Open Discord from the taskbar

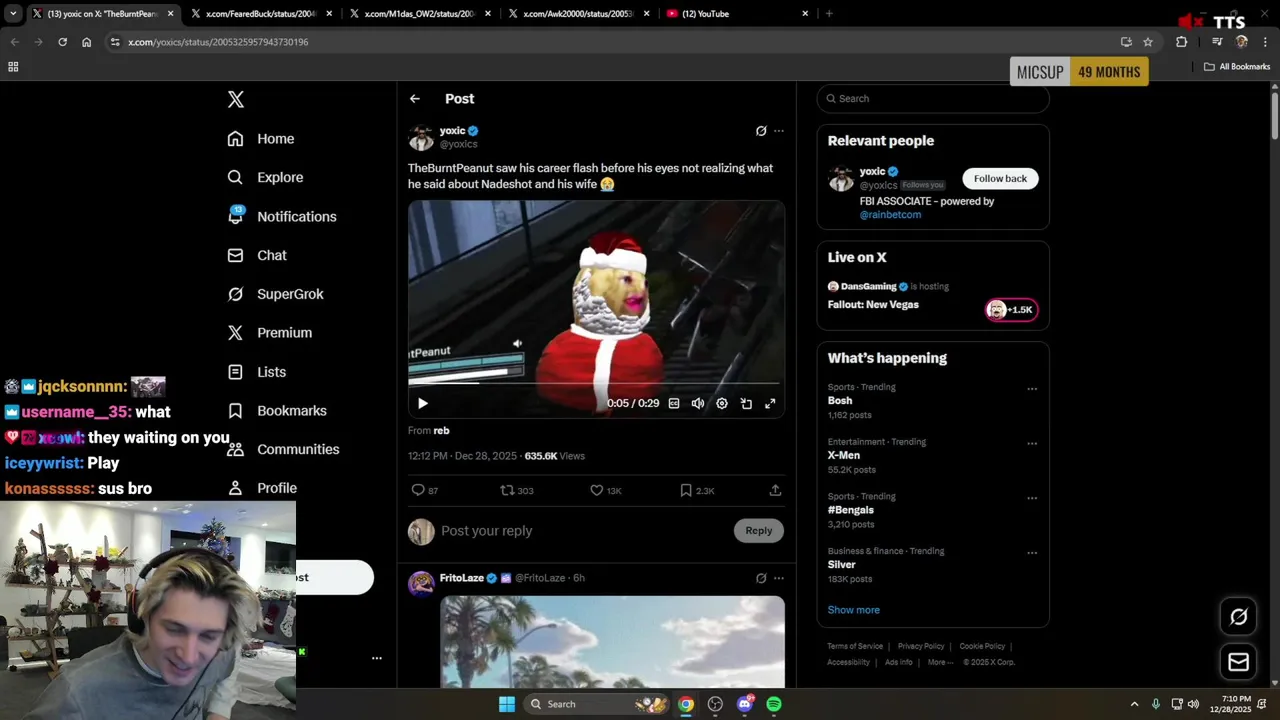pos(744,704)
